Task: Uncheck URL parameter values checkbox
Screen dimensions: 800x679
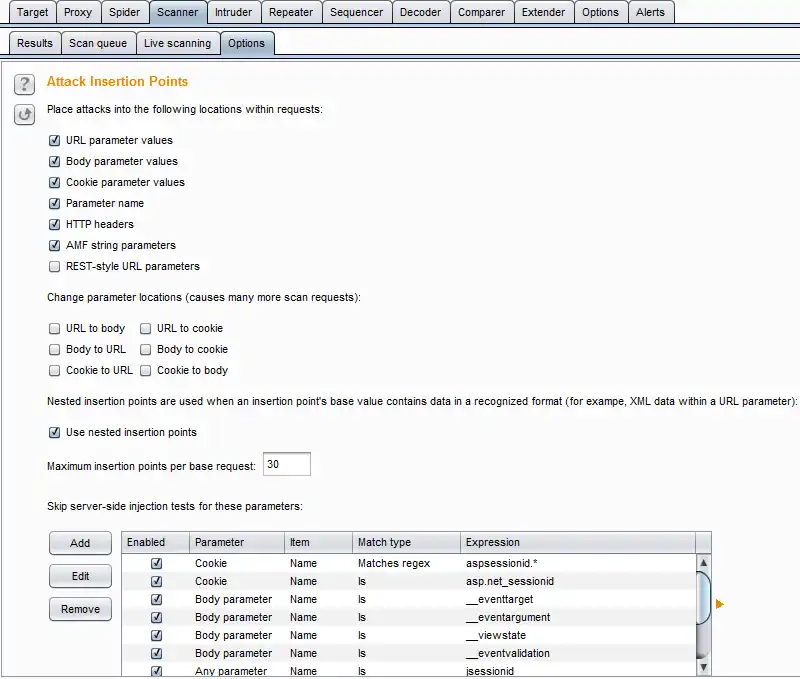Action: tap(55, 140)
